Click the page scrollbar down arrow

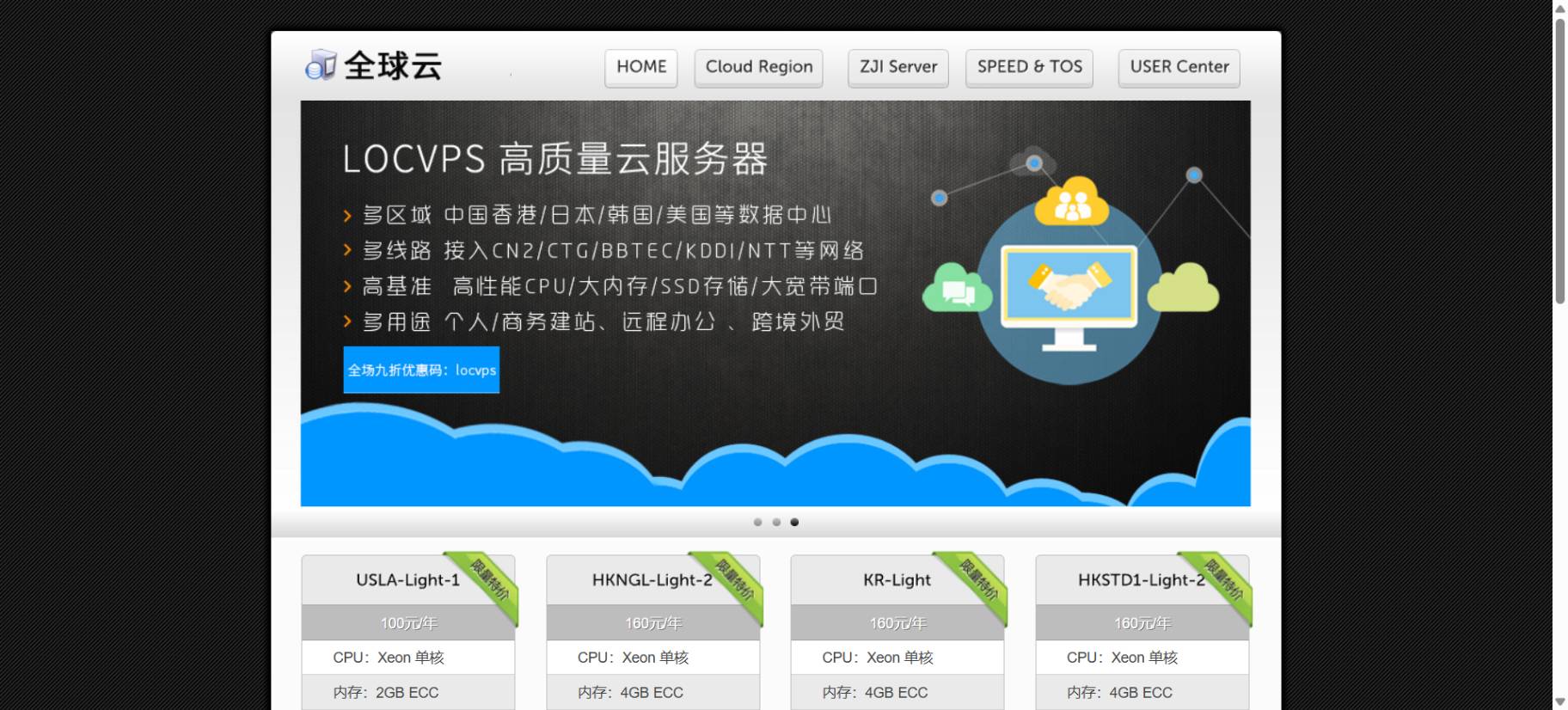pos(1560,702)
